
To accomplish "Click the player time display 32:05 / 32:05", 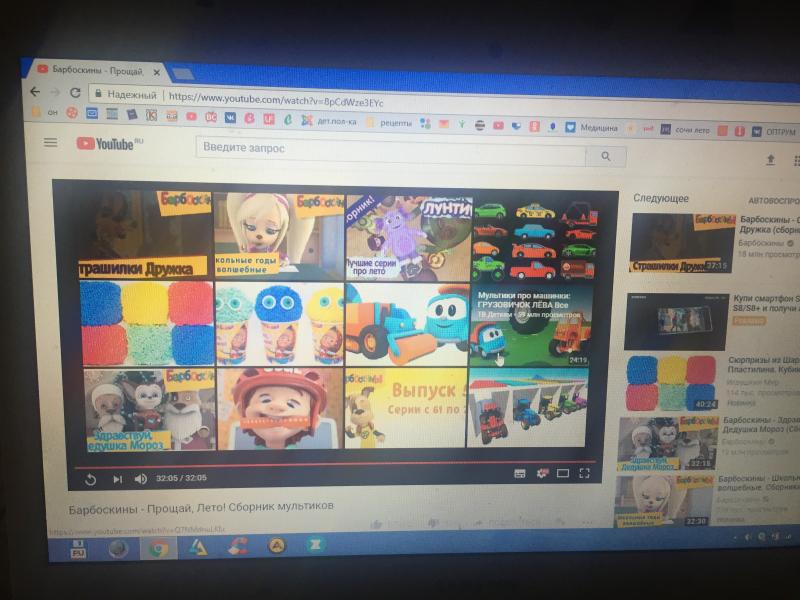I will pos(181,478).
